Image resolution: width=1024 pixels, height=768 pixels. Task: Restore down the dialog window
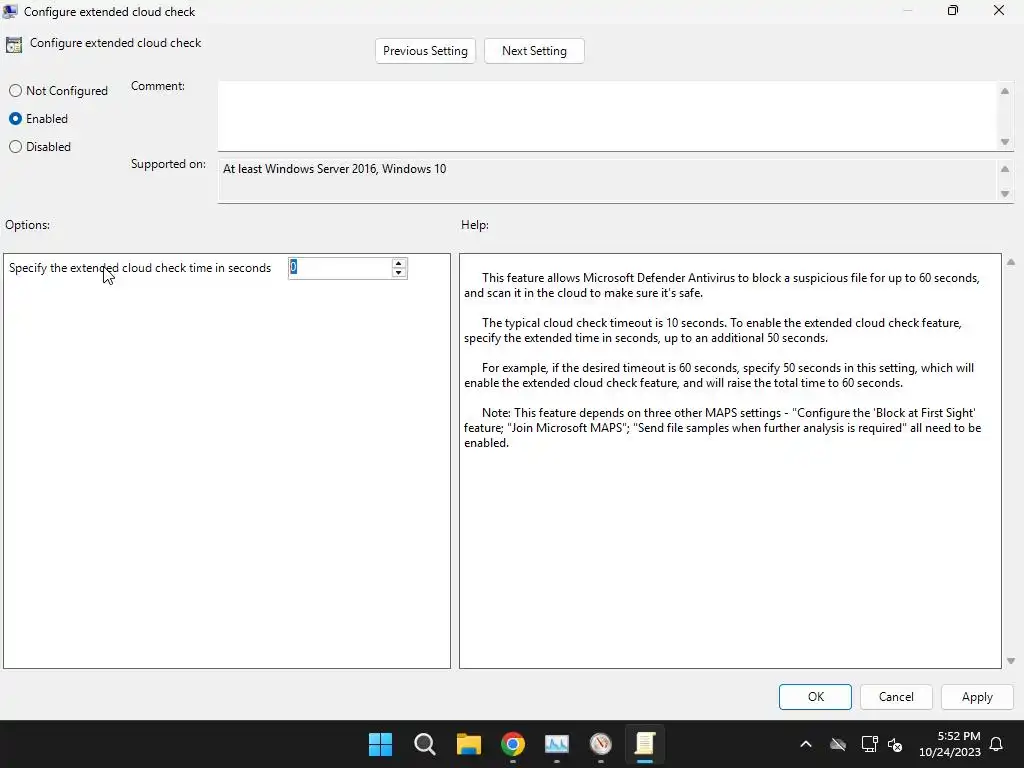[x=953, y=10]
